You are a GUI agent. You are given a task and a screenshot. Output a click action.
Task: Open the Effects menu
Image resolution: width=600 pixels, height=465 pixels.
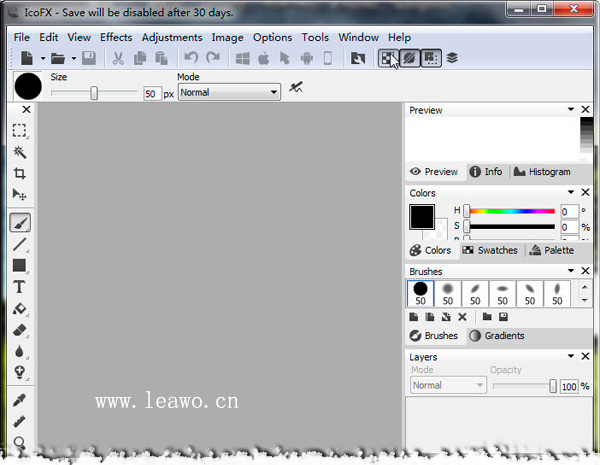click(116, 37)
